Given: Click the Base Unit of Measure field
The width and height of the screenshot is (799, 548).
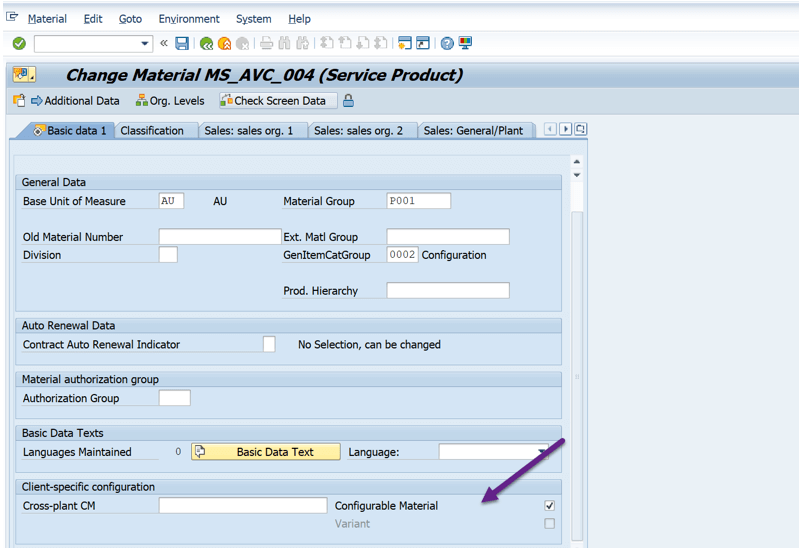Looking at the screenshot, I should point(171,201).
